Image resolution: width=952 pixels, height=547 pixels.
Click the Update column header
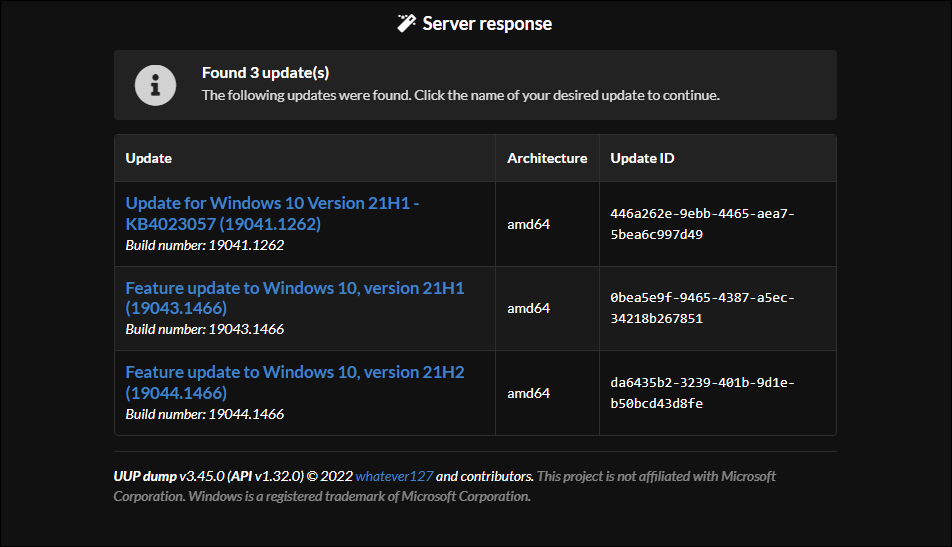point(148,158)
